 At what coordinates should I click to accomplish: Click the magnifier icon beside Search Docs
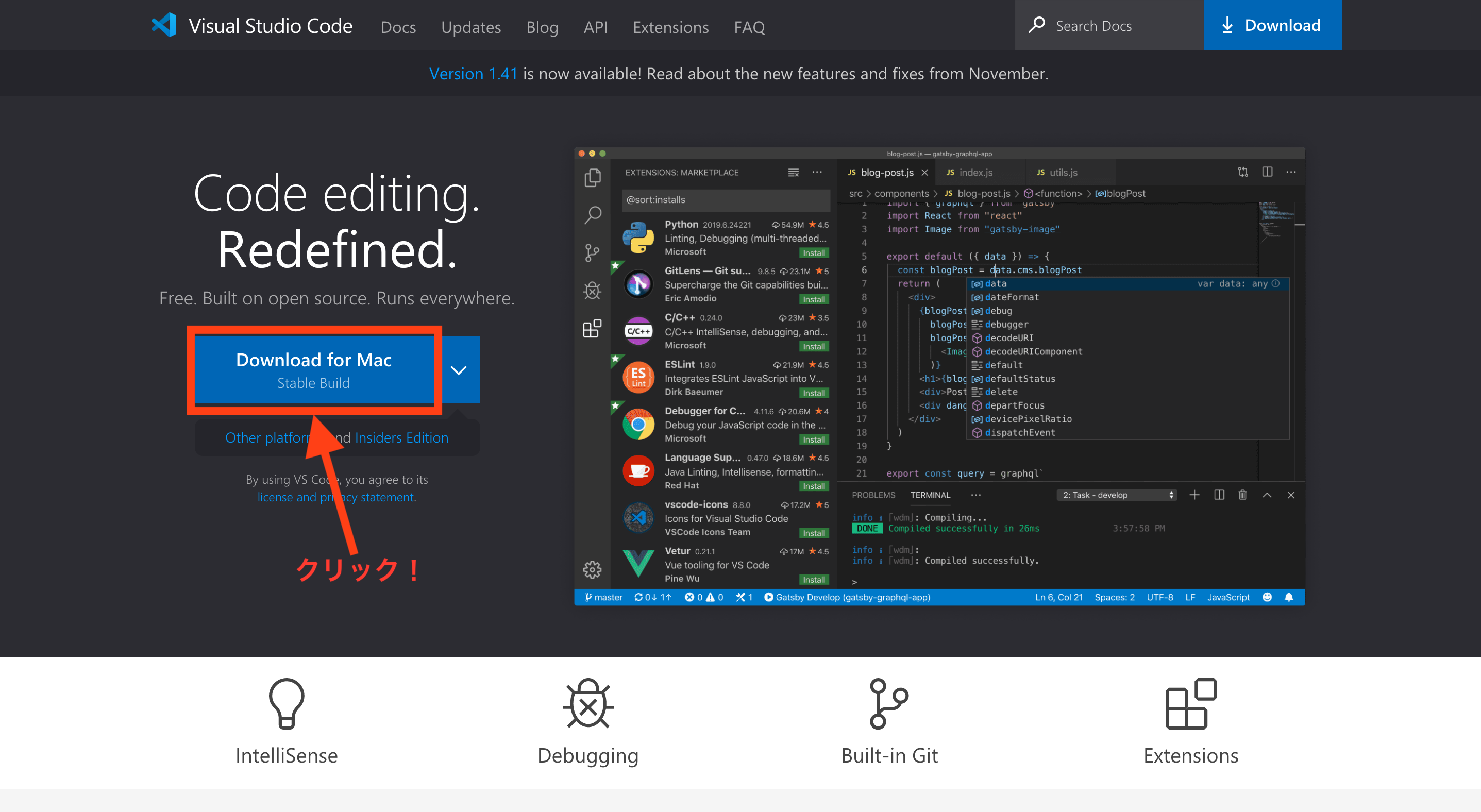click(1036, 25)
